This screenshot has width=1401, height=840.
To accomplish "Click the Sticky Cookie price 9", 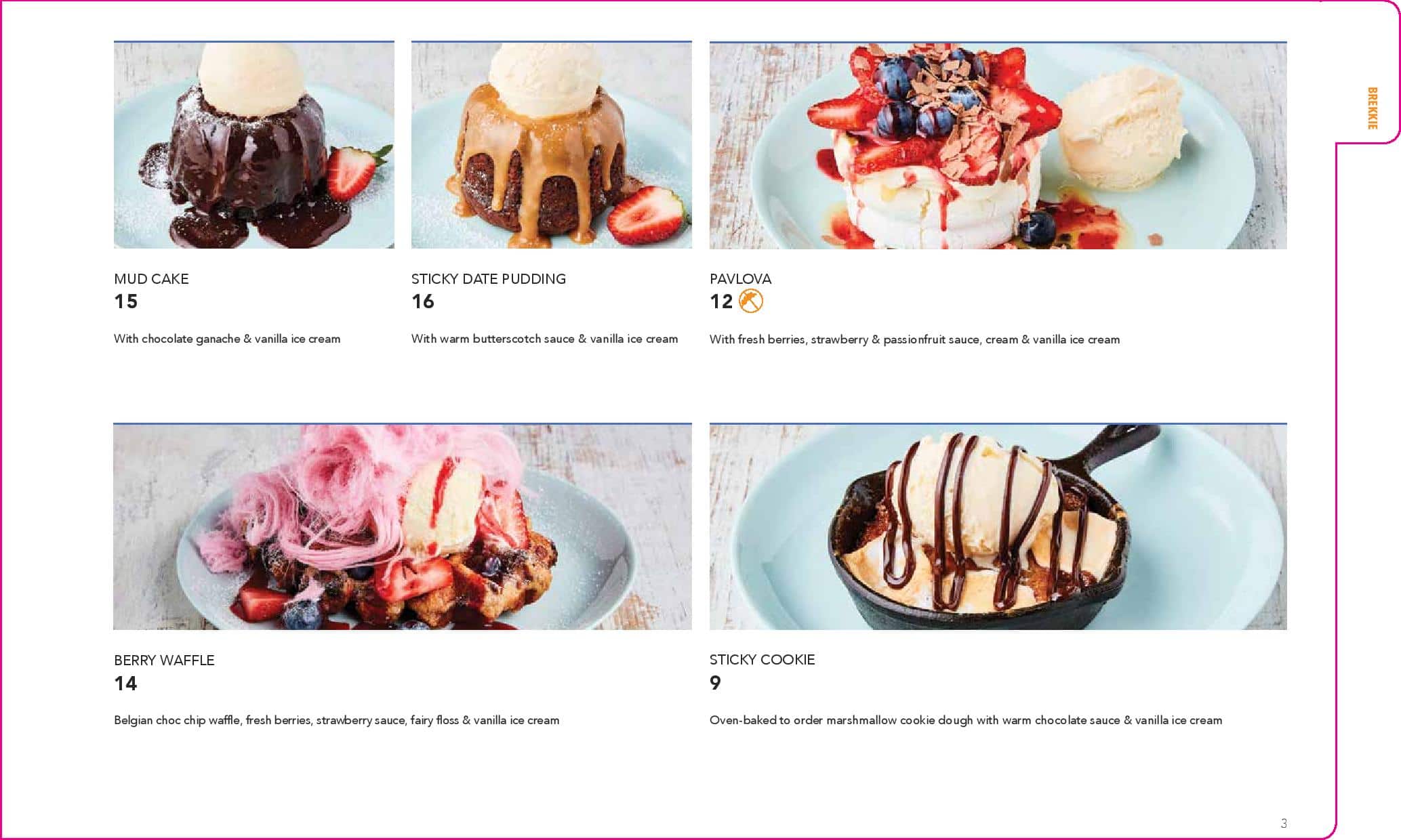I will (715, 683).
